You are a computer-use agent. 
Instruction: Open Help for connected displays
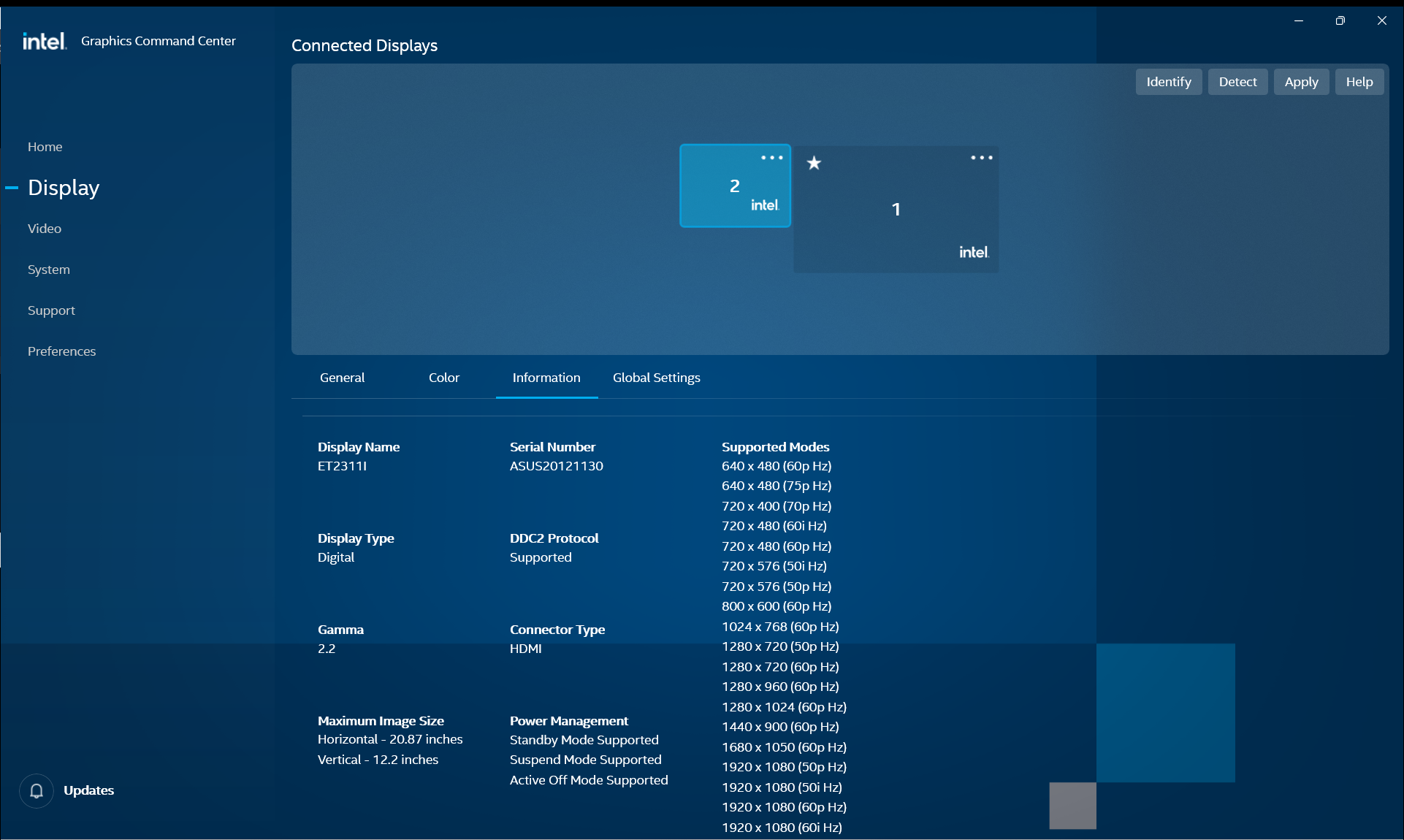pyautogui.click(x=1359, y=82)
